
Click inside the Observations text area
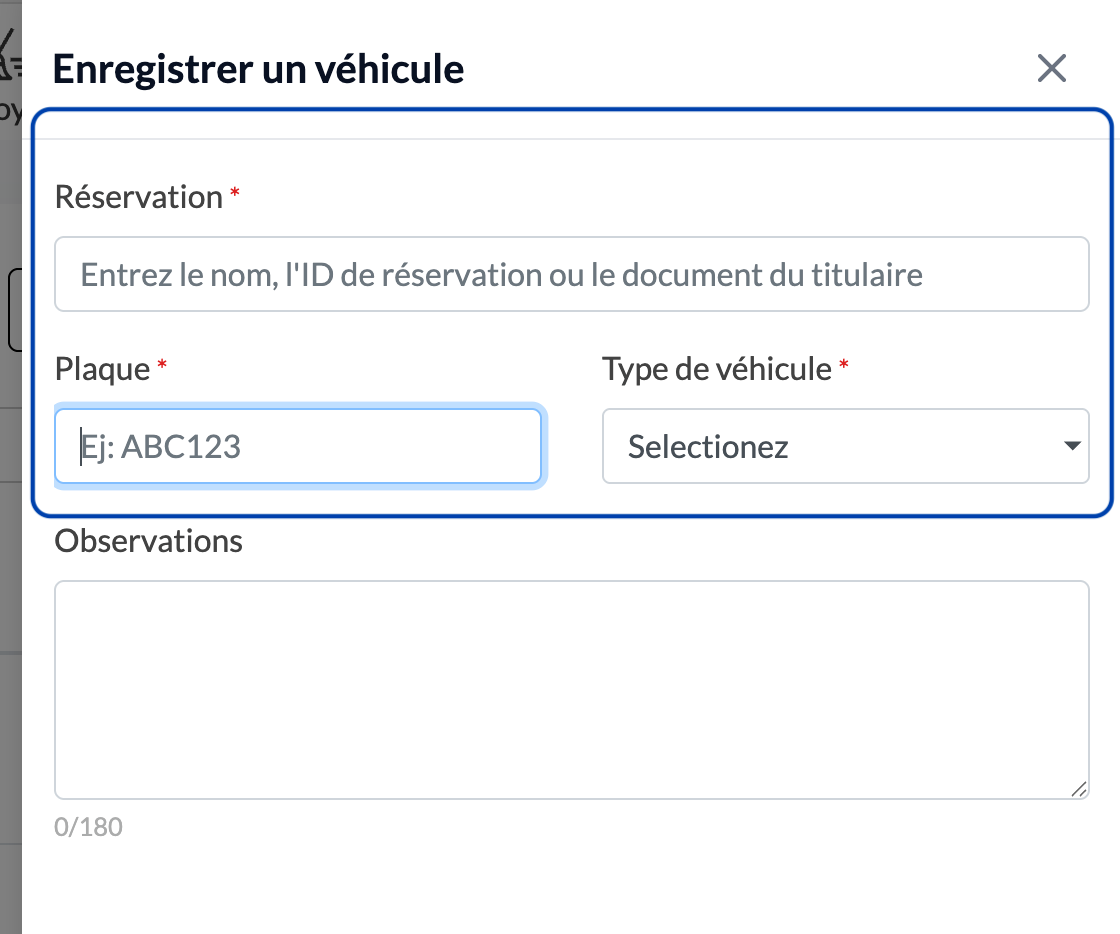[x=571, y=690]
